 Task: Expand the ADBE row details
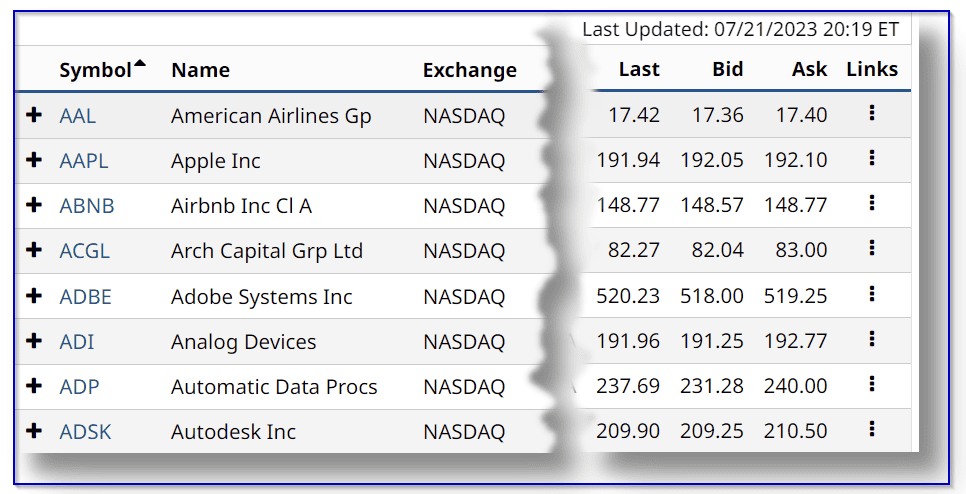[x=34, y=296]
